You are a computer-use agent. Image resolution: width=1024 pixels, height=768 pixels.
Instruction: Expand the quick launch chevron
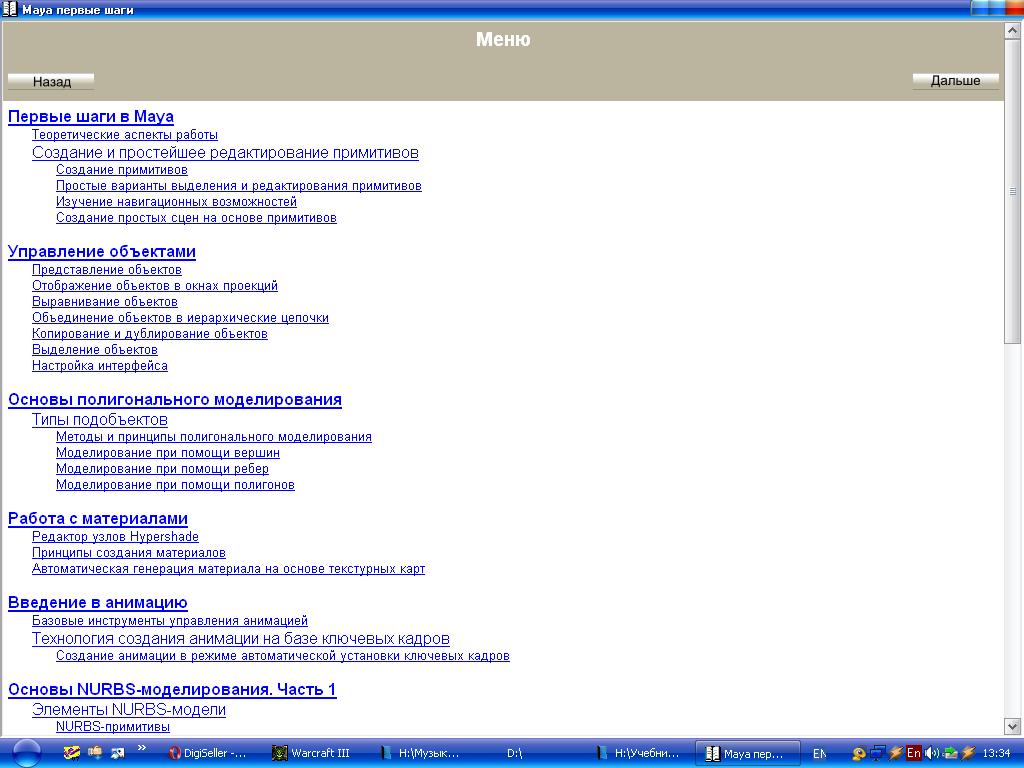[142, 748]
